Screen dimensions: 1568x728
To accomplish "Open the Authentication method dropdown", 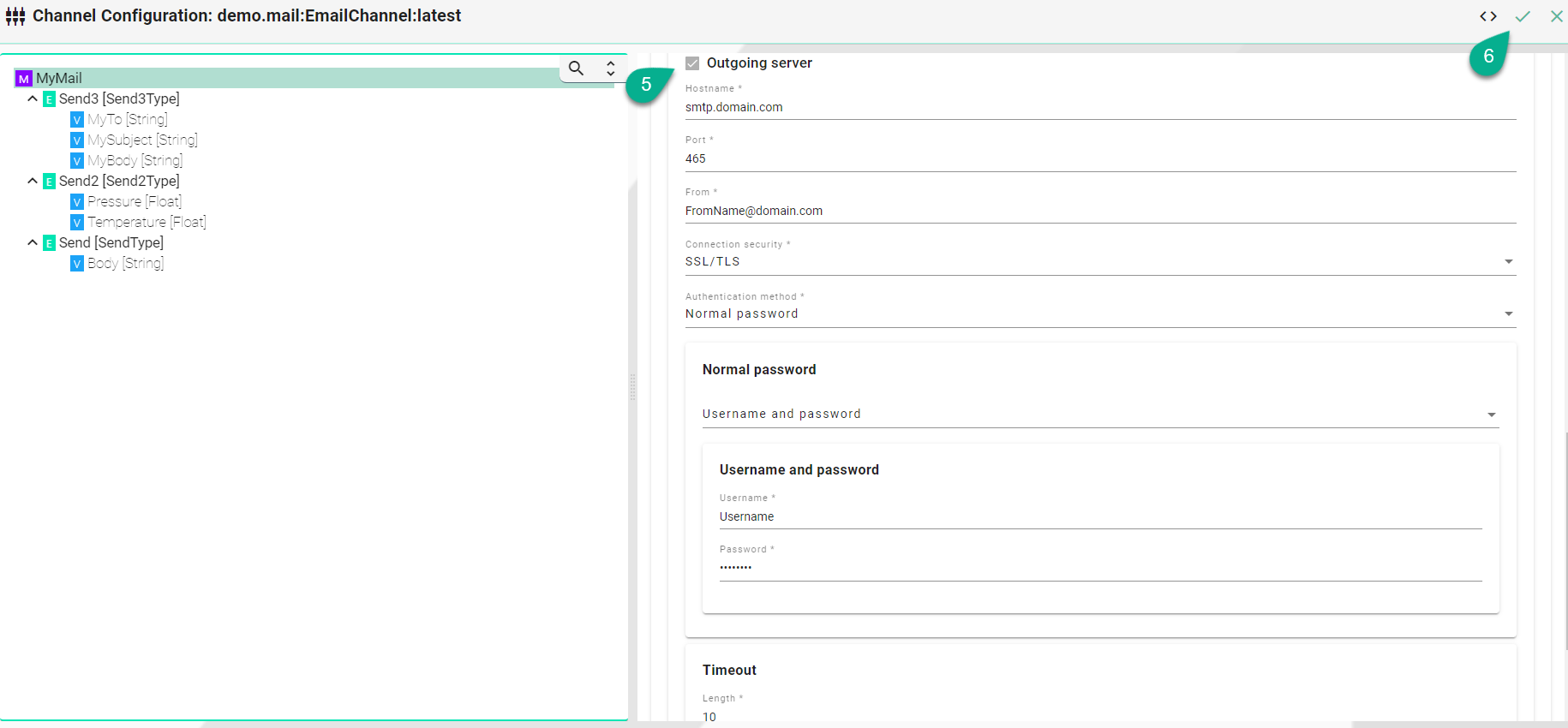I will pyautogui.click(x=1100, y=314).
